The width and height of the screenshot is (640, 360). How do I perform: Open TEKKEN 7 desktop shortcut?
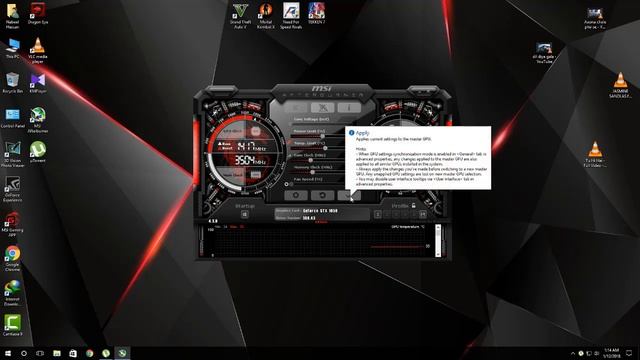[x=316, y=13]
